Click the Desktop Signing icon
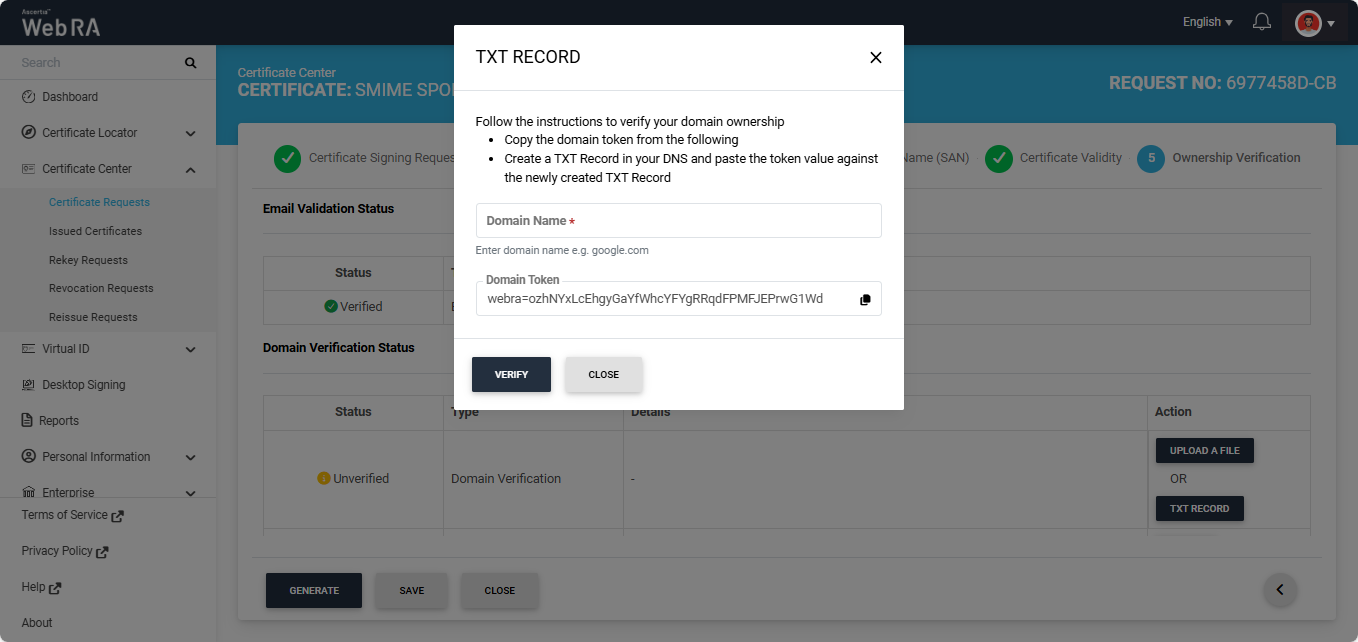The height and width of the screenshot is (642, 1358). [28, 385]
